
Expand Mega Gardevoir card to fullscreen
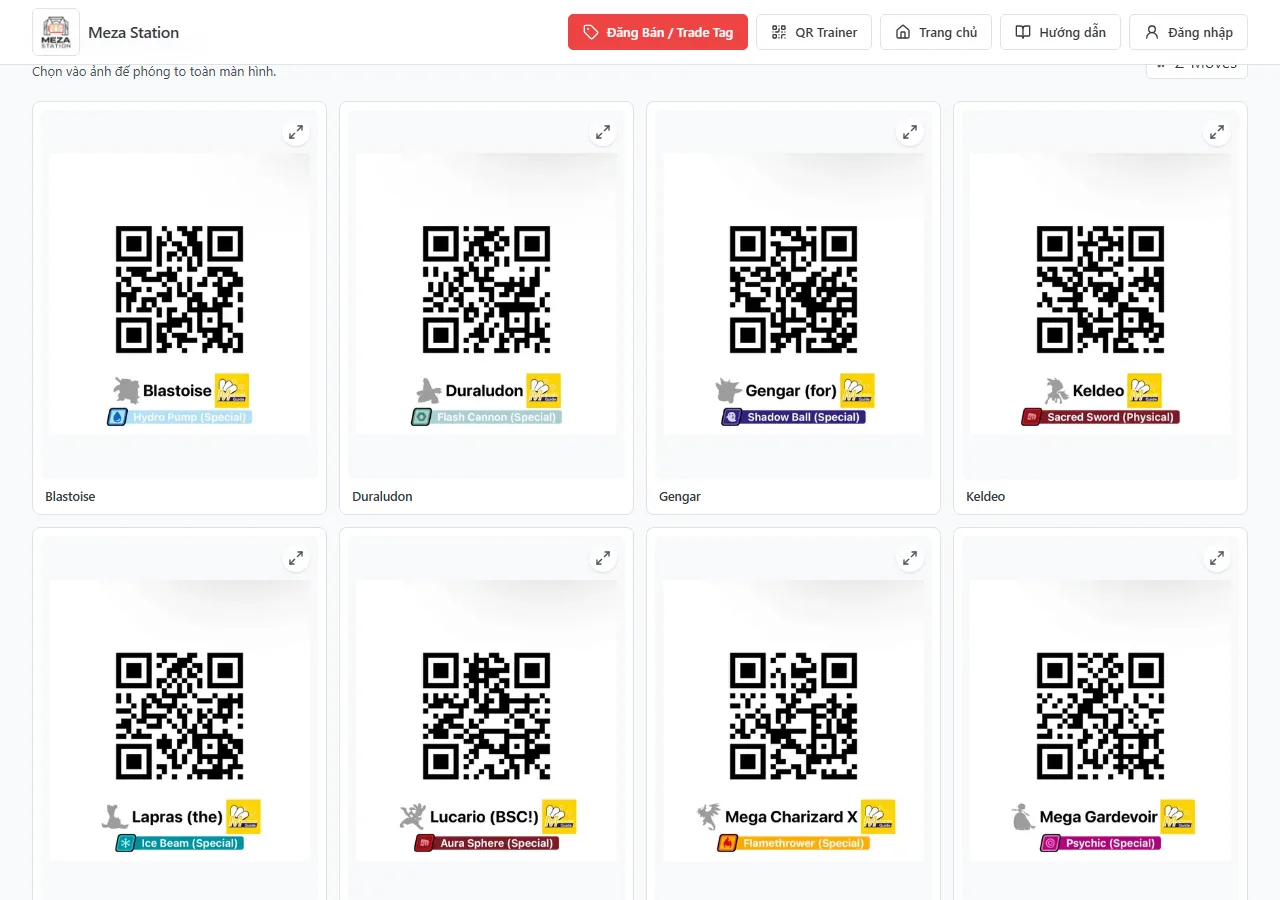tap(1217, 559)
